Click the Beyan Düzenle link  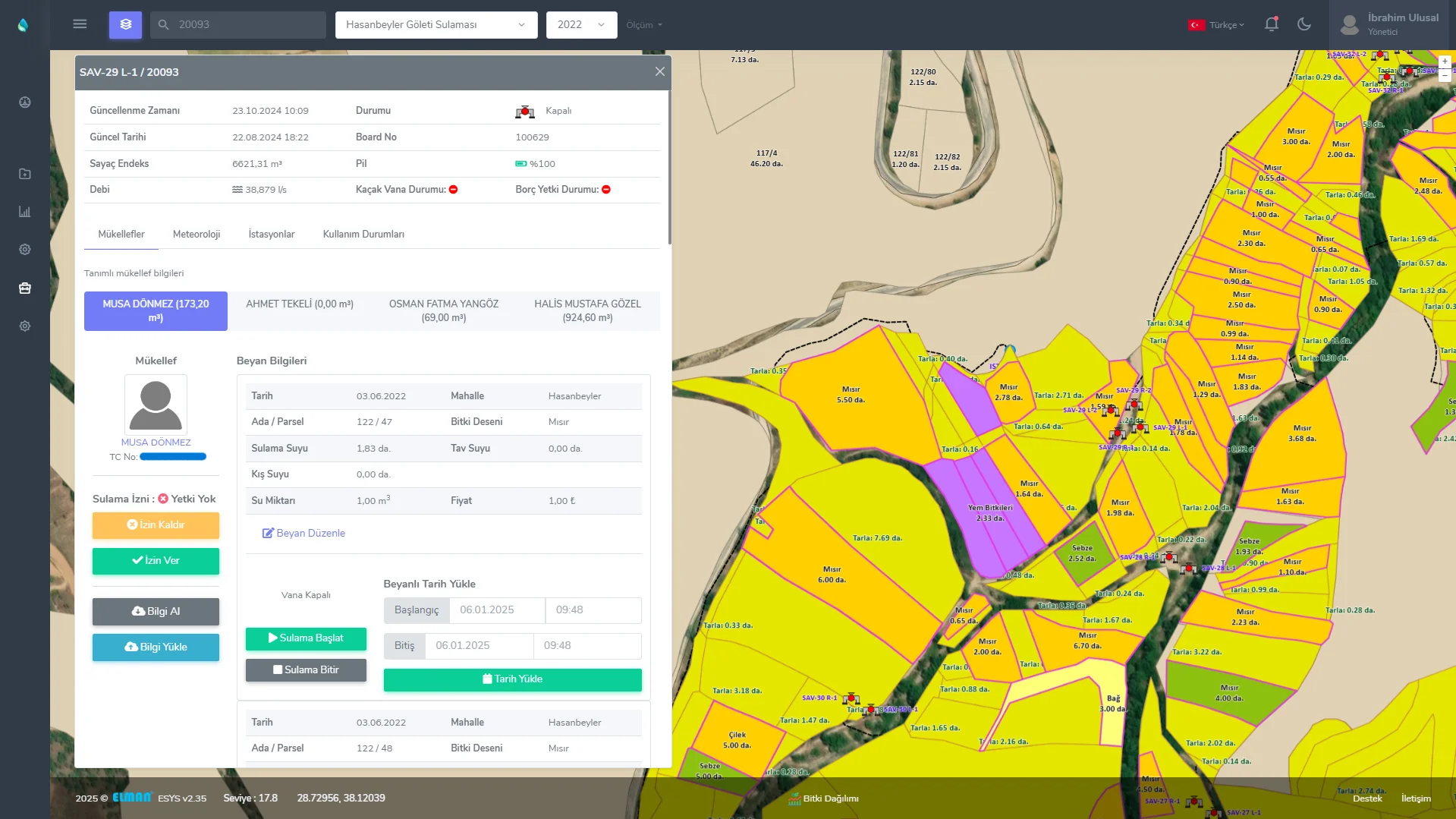[303, 533]
